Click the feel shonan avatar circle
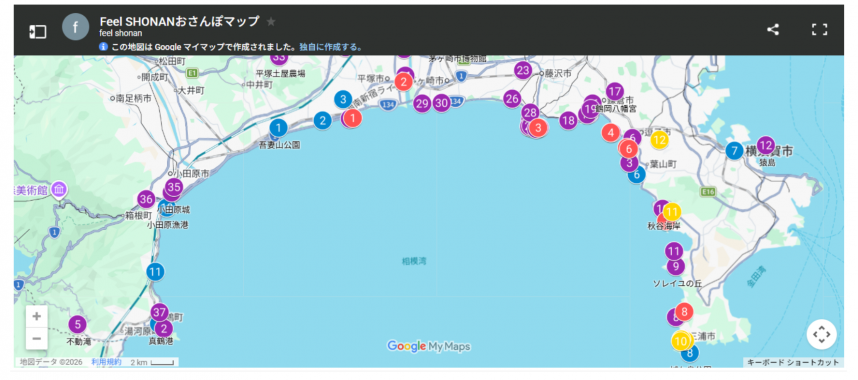 click(x=76, y=27)
